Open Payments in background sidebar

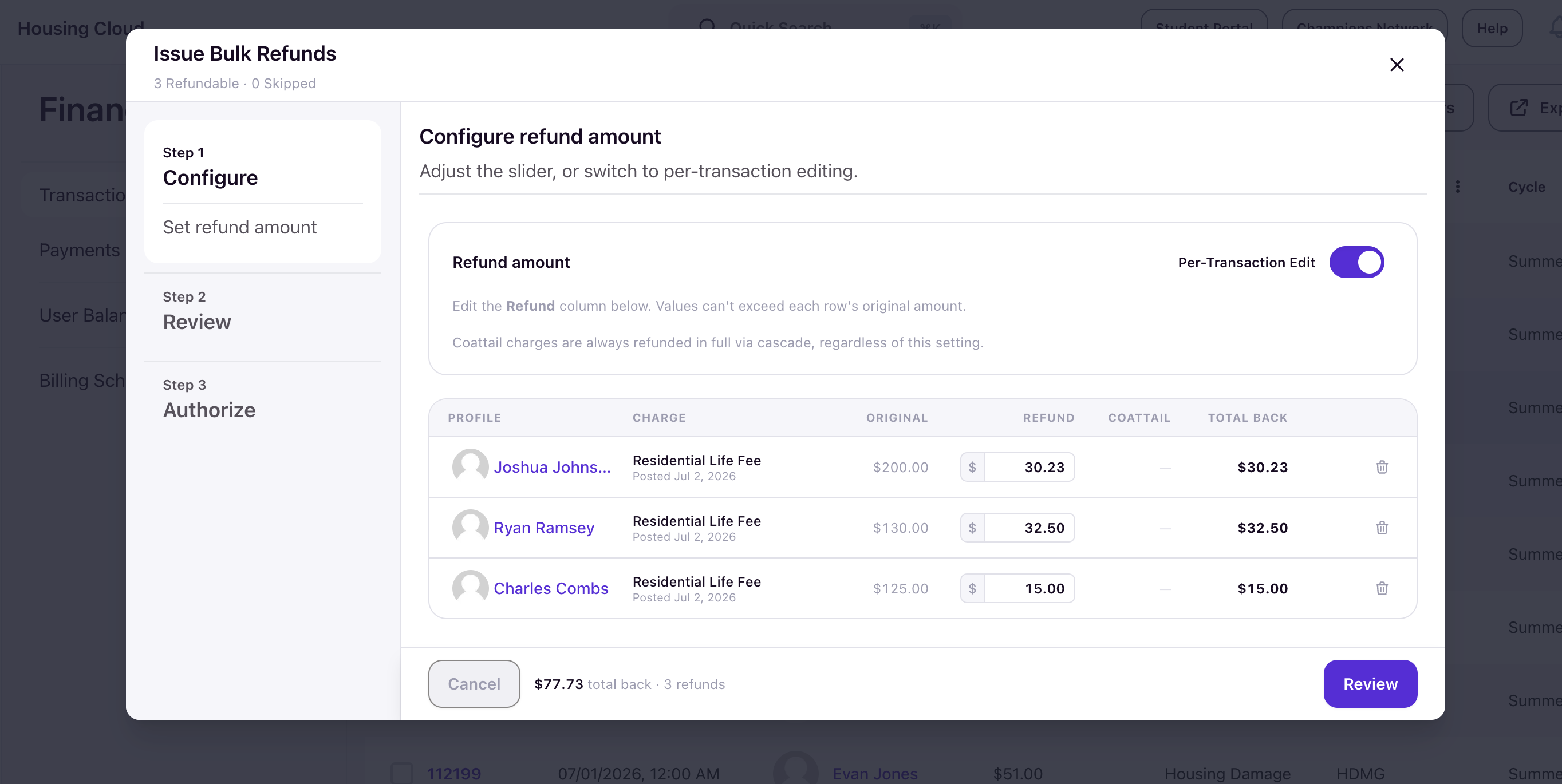coord(80,250)
